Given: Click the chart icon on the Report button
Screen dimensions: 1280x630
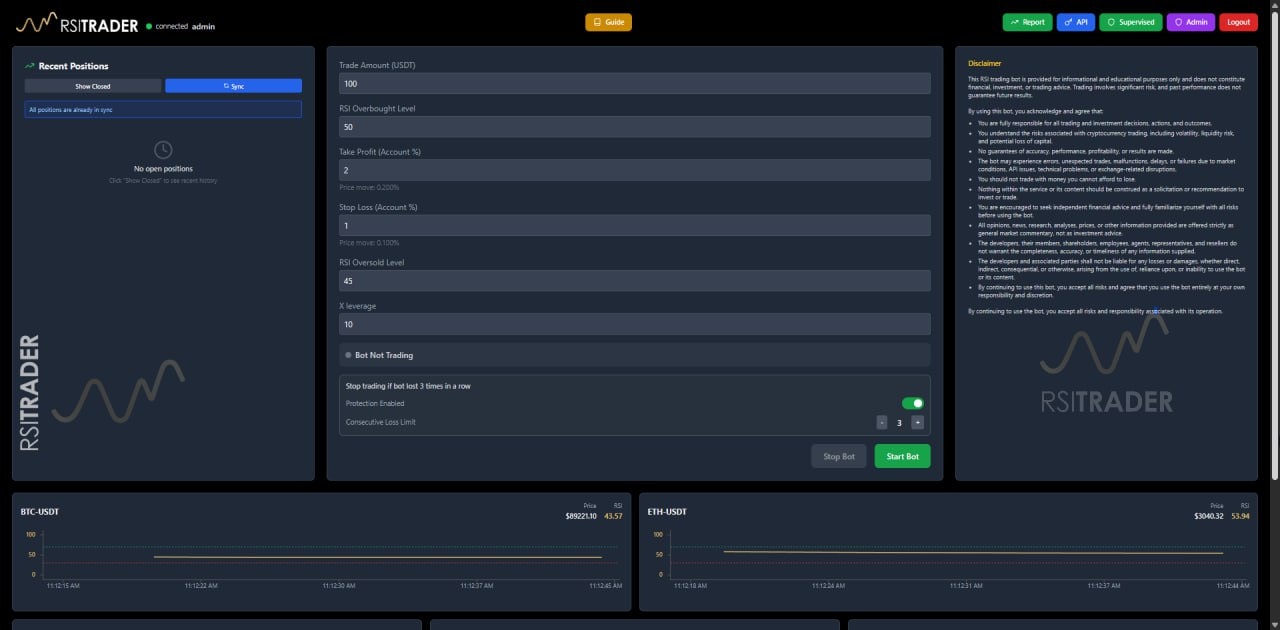Looking at the screenshot, I should coord(1014,21).
